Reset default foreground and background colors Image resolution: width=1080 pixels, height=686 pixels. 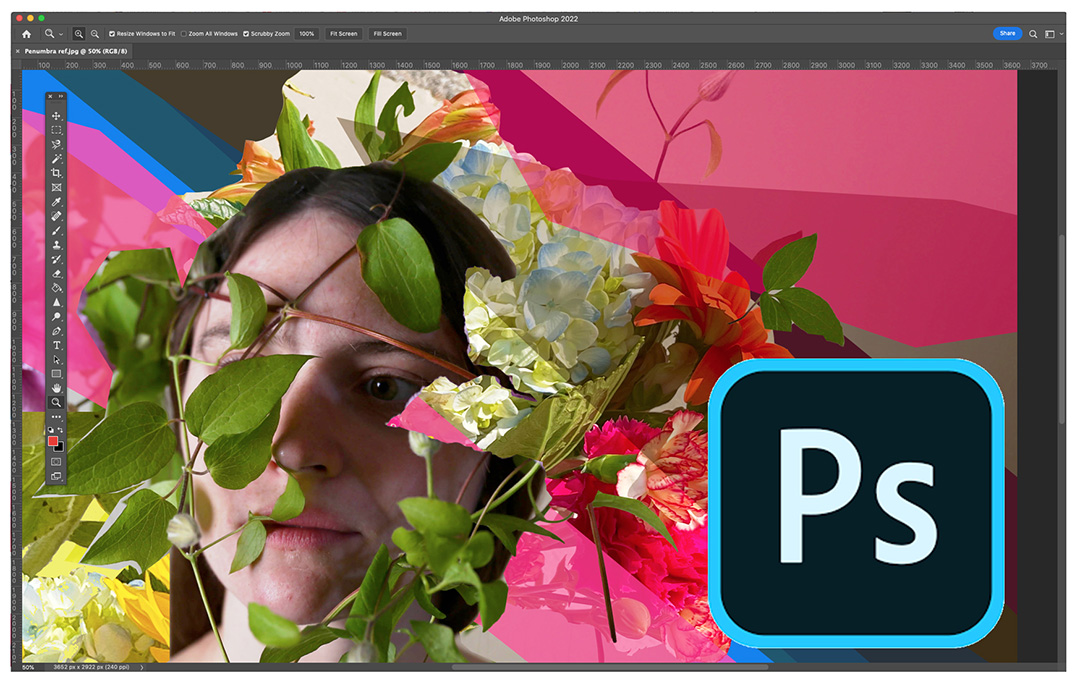pyautogui.click(x=50, y=430)
